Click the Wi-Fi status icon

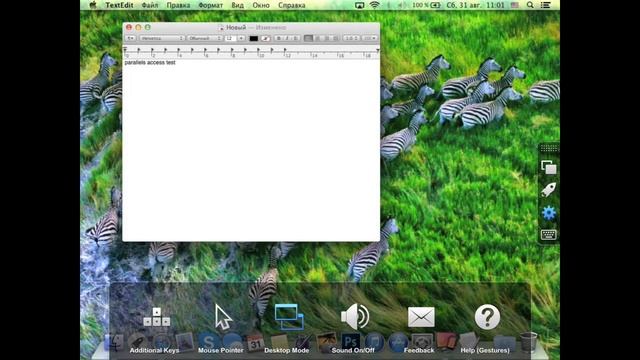(374, 5)
